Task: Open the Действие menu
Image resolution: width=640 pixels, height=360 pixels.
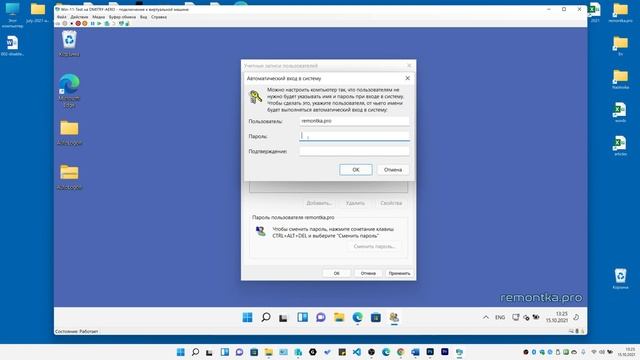Action: [x=79, y=17]
